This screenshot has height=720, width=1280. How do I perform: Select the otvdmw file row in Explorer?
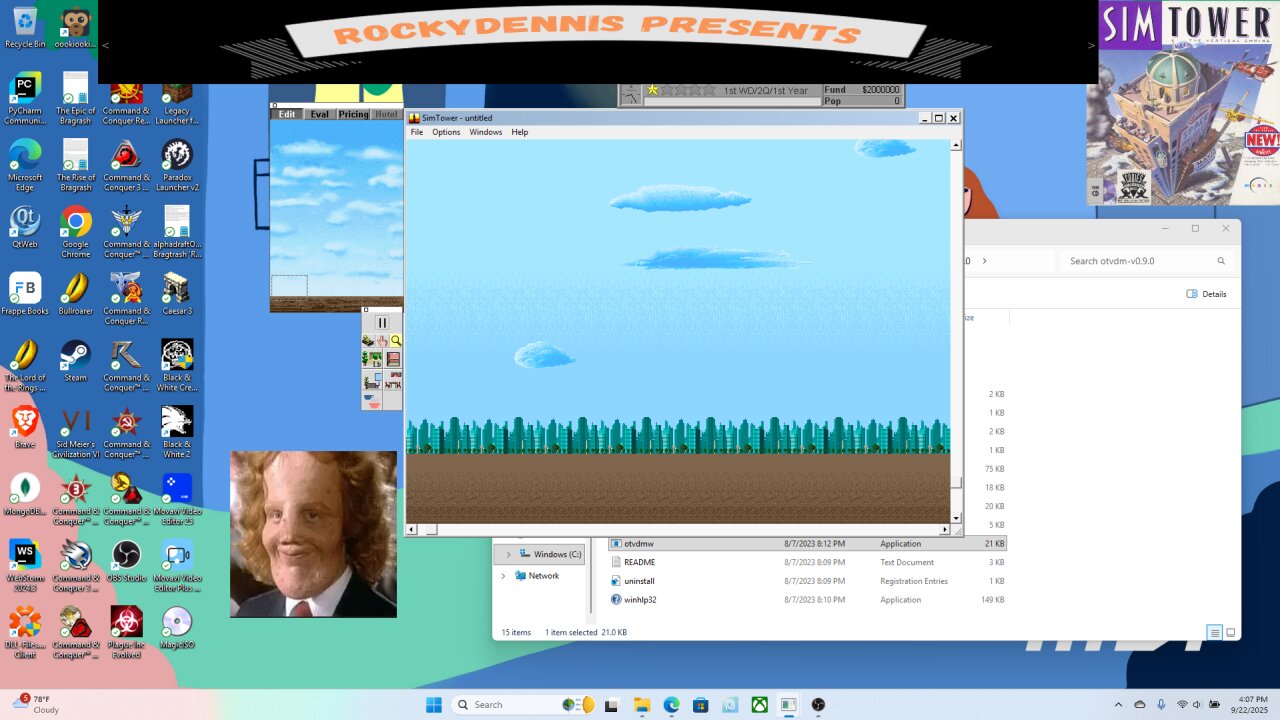(807, 544)
